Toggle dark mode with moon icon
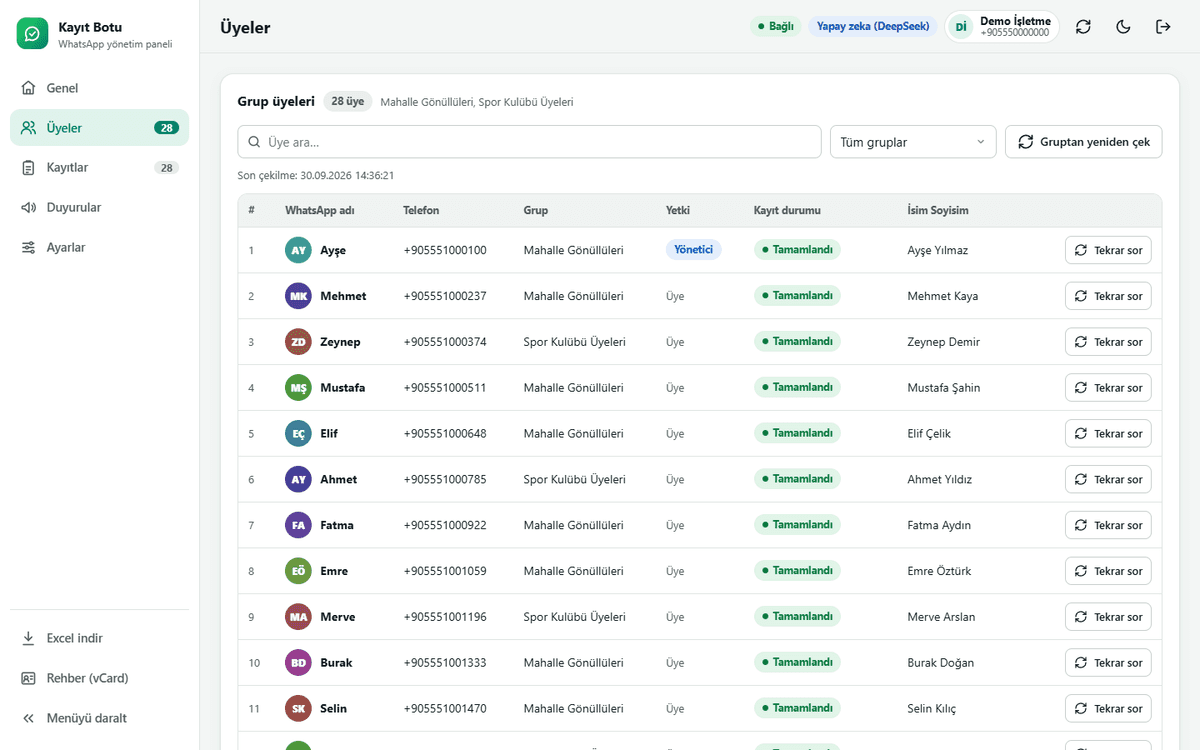 point(1123,27)
